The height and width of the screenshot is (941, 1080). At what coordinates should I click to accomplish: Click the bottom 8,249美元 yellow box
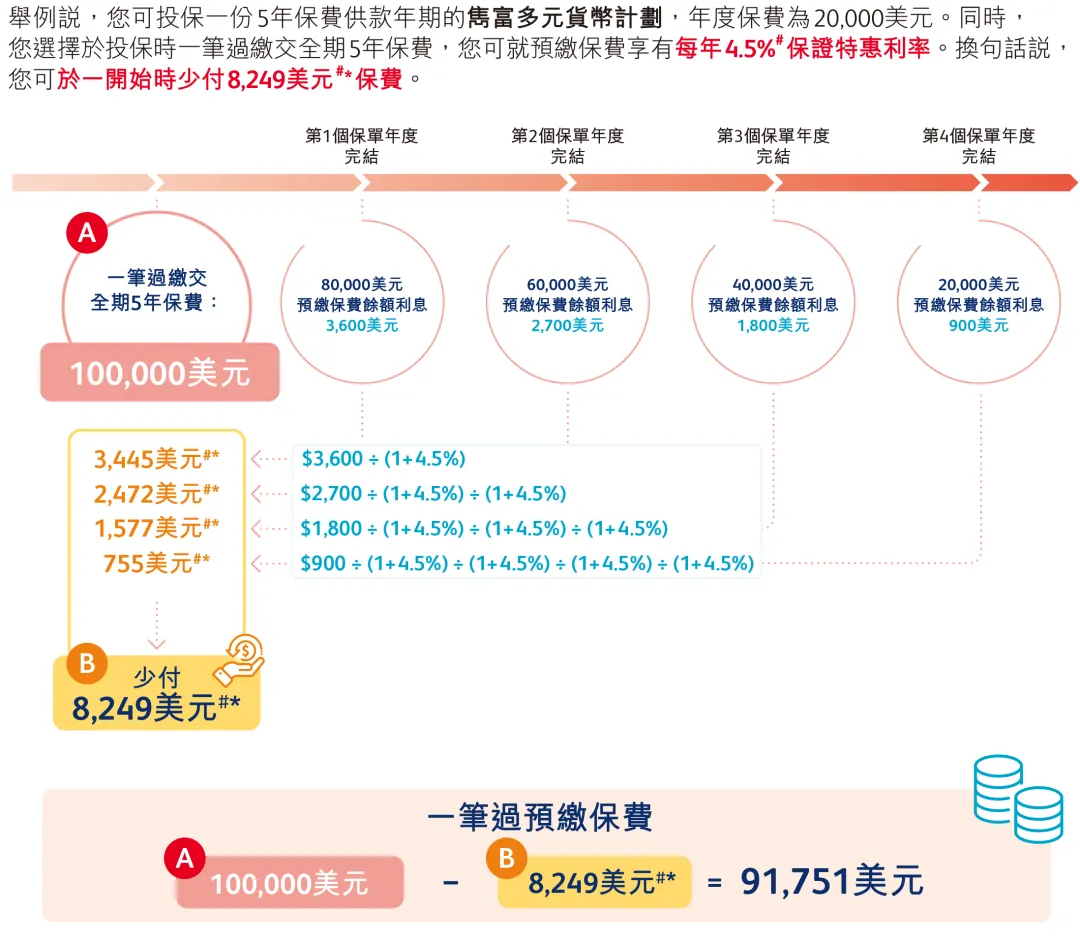pos(594,882)
